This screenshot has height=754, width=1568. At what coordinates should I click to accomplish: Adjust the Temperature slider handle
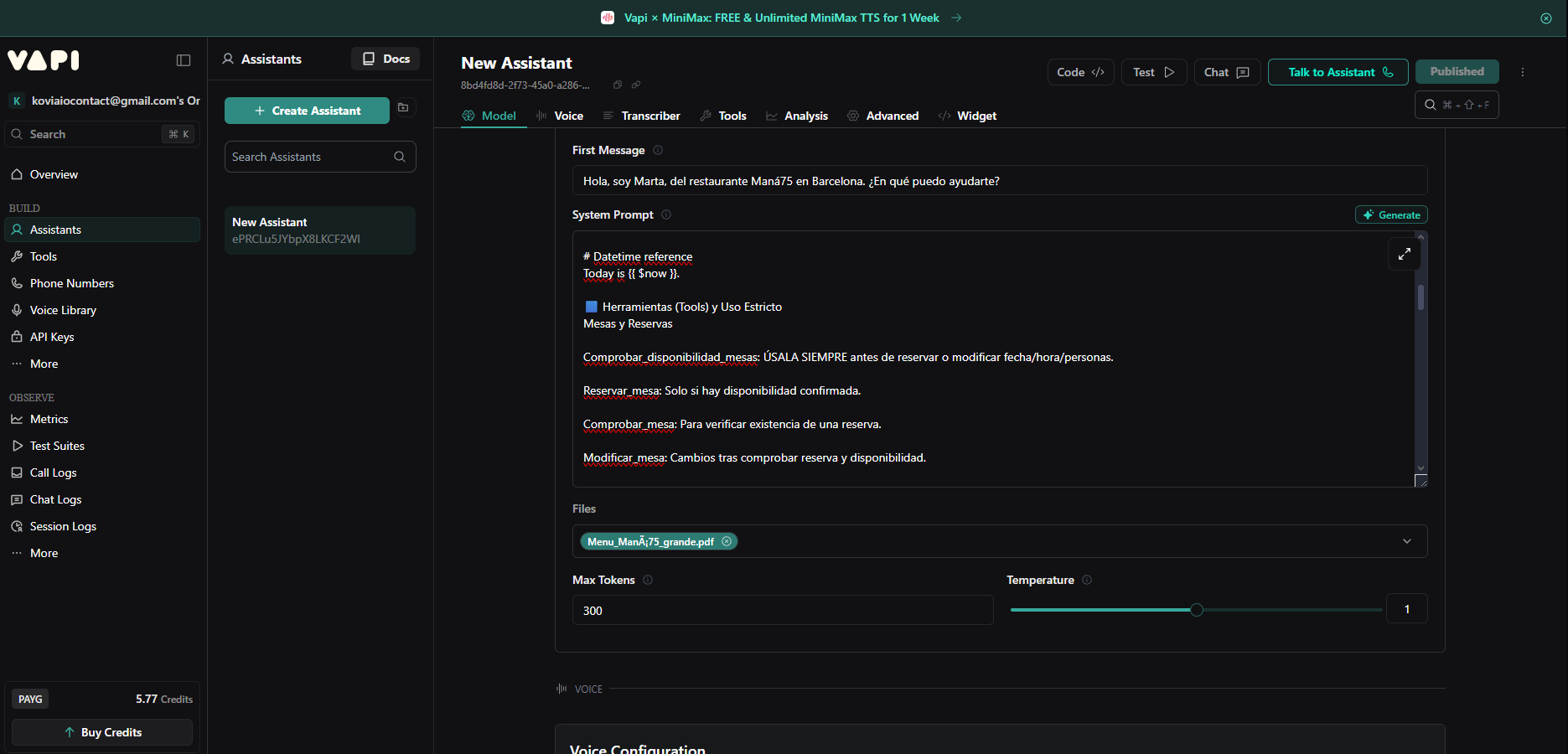(1197, 610)
